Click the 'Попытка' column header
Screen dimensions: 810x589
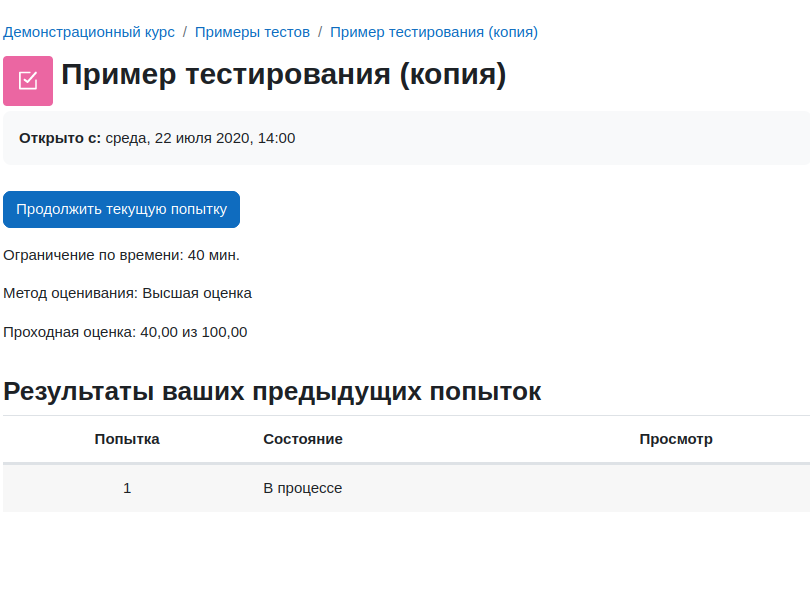click(127, 439)
